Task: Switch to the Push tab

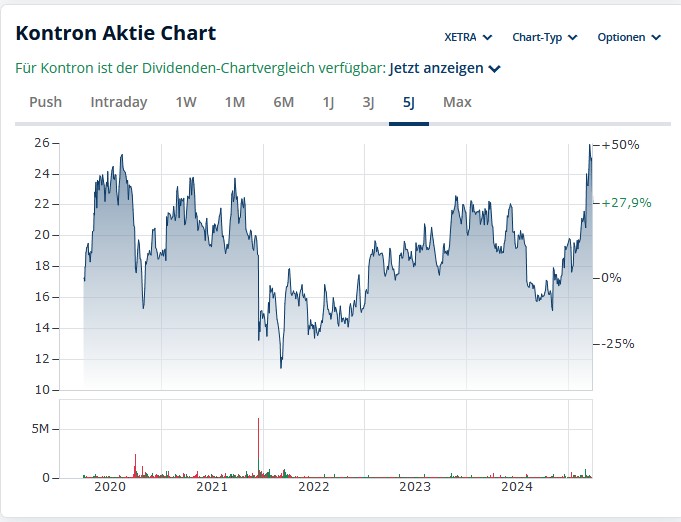Action: point(45,102)
